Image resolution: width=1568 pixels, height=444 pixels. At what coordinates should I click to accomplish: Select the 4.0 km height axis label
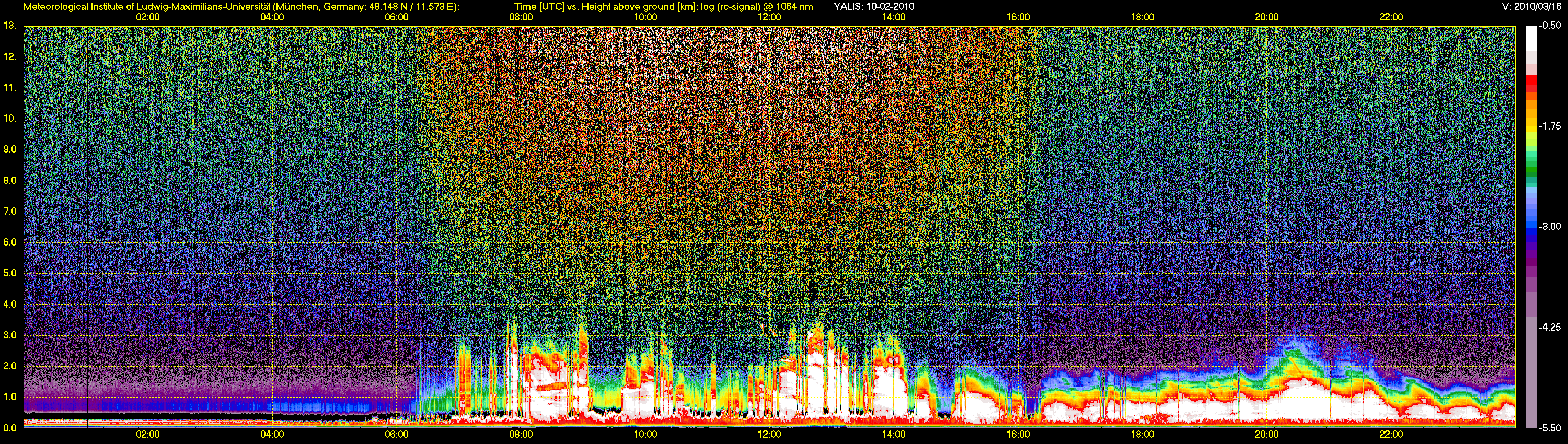[10, 304]
